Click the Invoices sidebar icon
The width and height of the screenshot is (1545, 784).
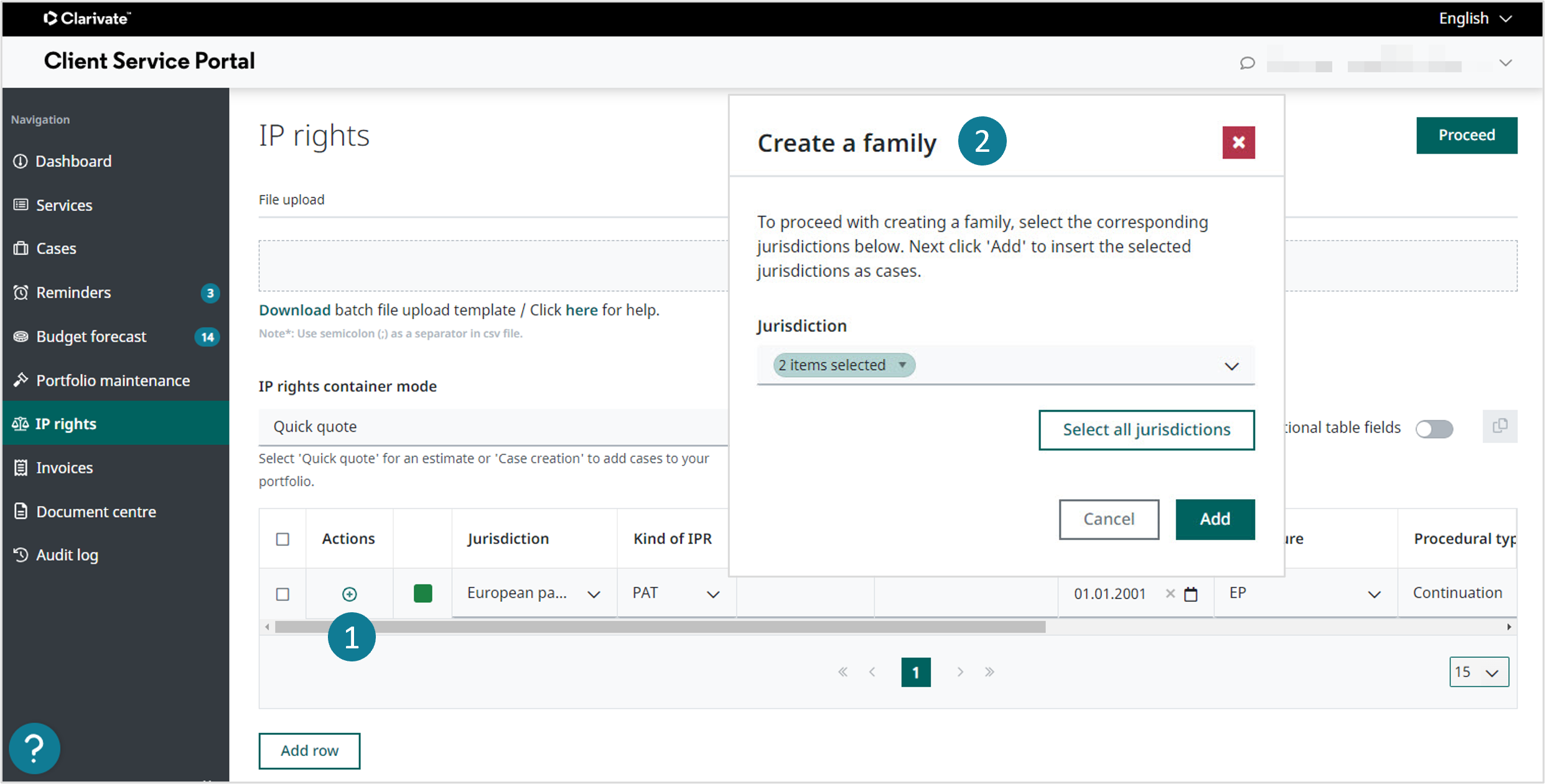tap(21, 468)
